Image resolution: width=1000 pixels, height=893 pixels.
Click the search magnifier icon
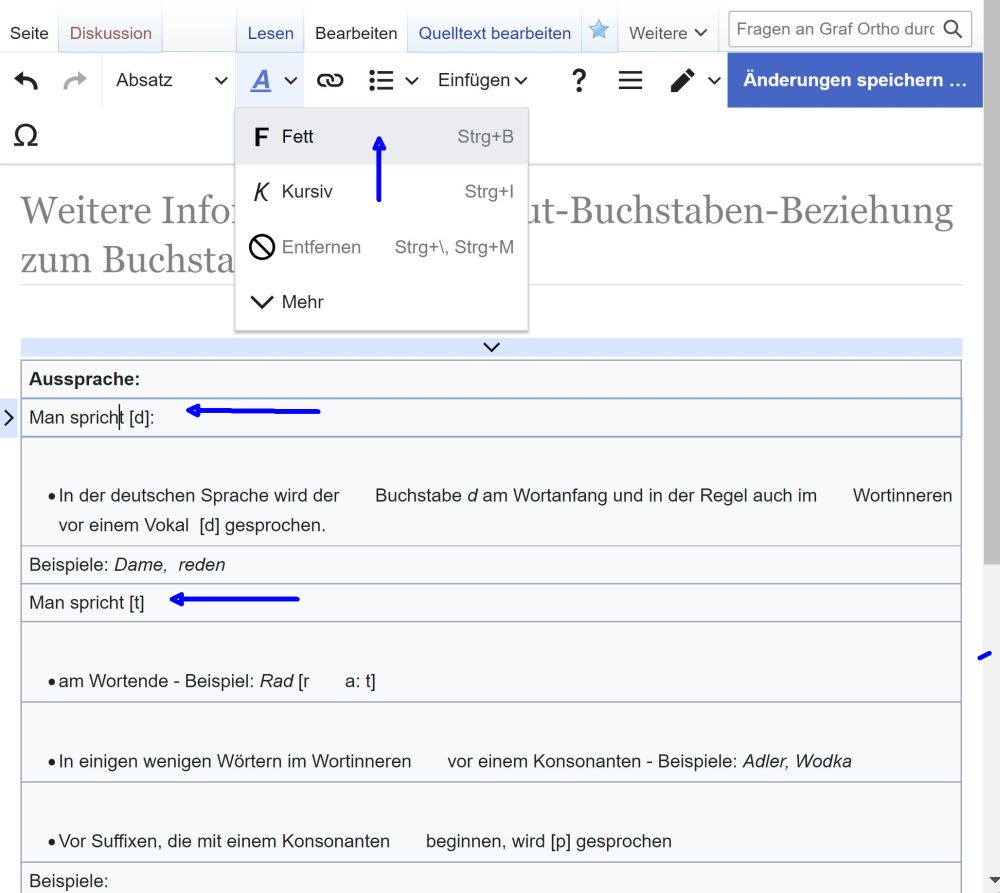pos(955,29)
